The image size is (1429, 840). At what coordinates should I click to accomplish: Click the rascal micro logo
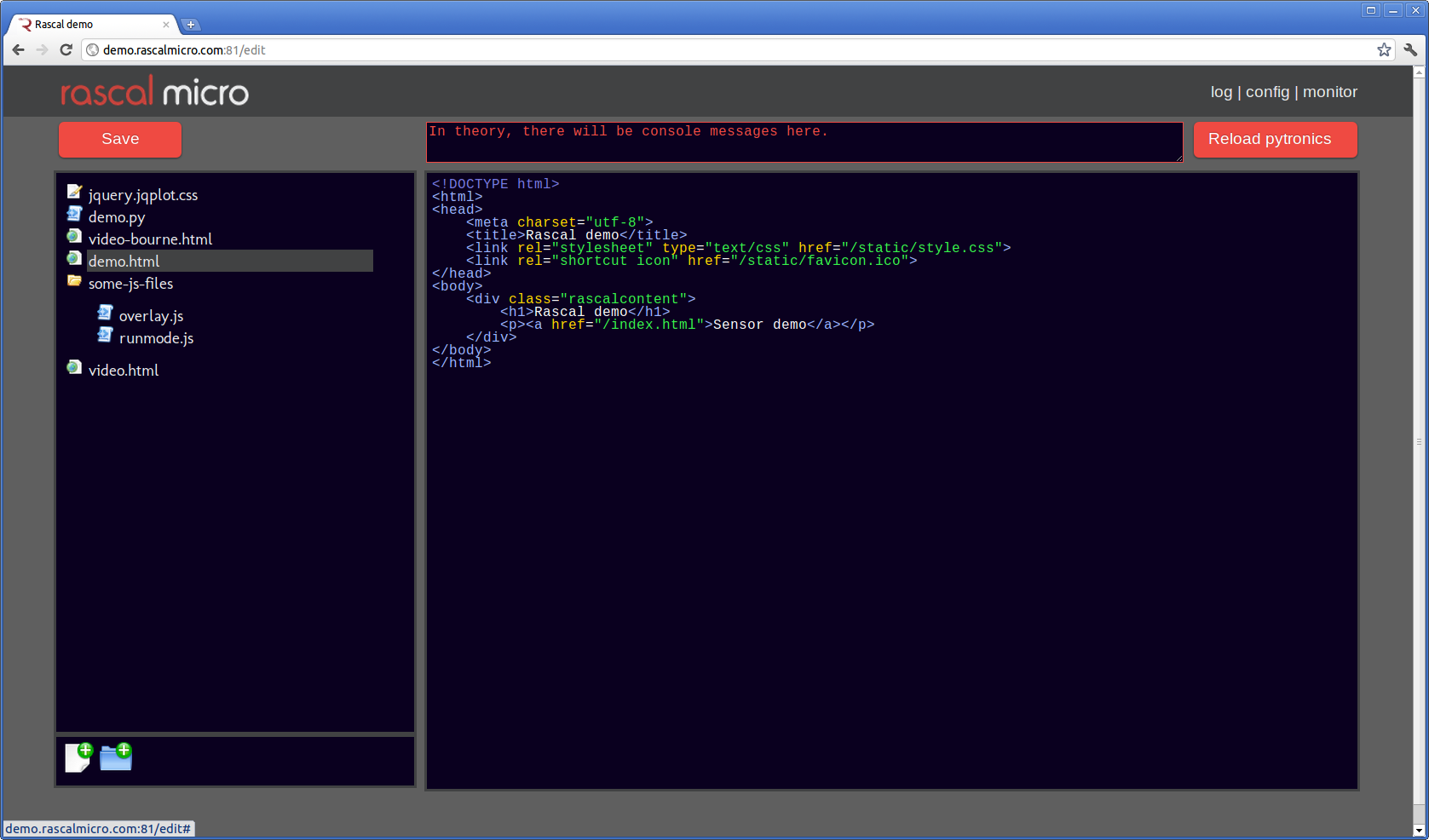tap(154, 92)
